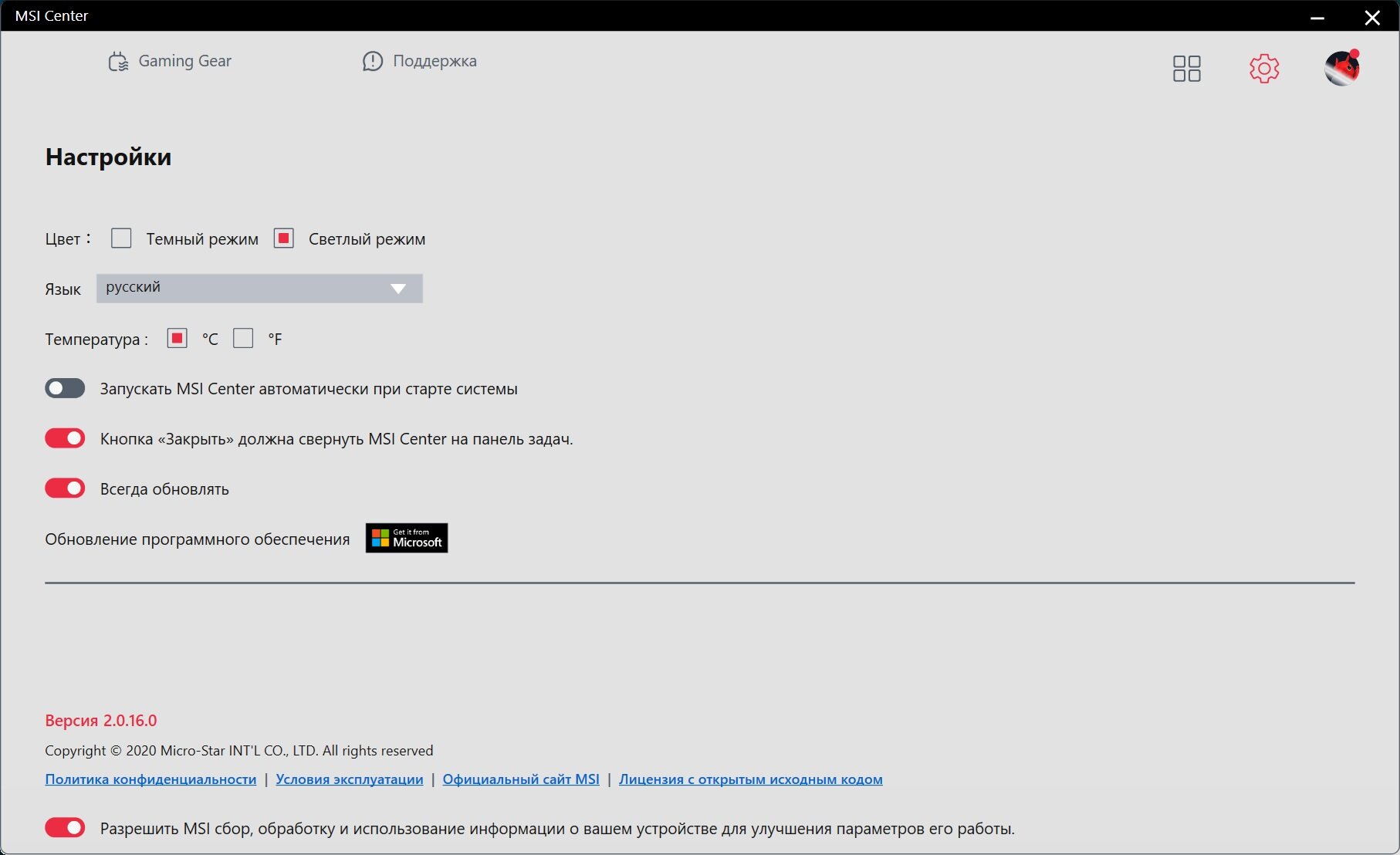Toggle autostart MSI Center on system startup
Image resolution: width=1400 pixels, height=855 pixels.
coord(65,388)
